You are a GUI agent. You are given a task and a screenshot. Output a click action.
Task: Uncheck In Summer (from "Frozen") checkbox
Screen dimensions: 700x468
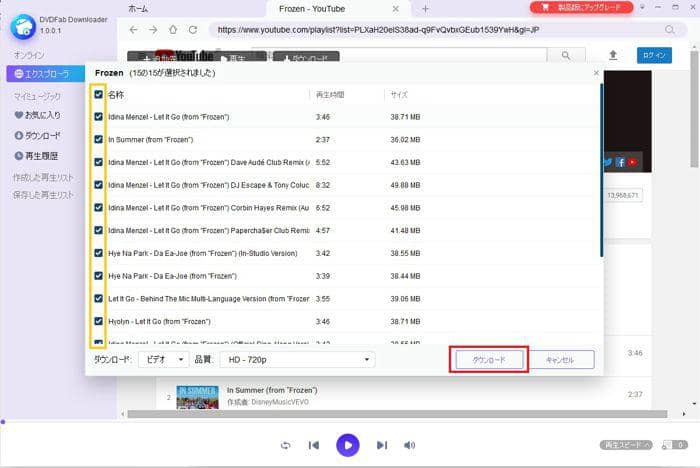[99, 140]
